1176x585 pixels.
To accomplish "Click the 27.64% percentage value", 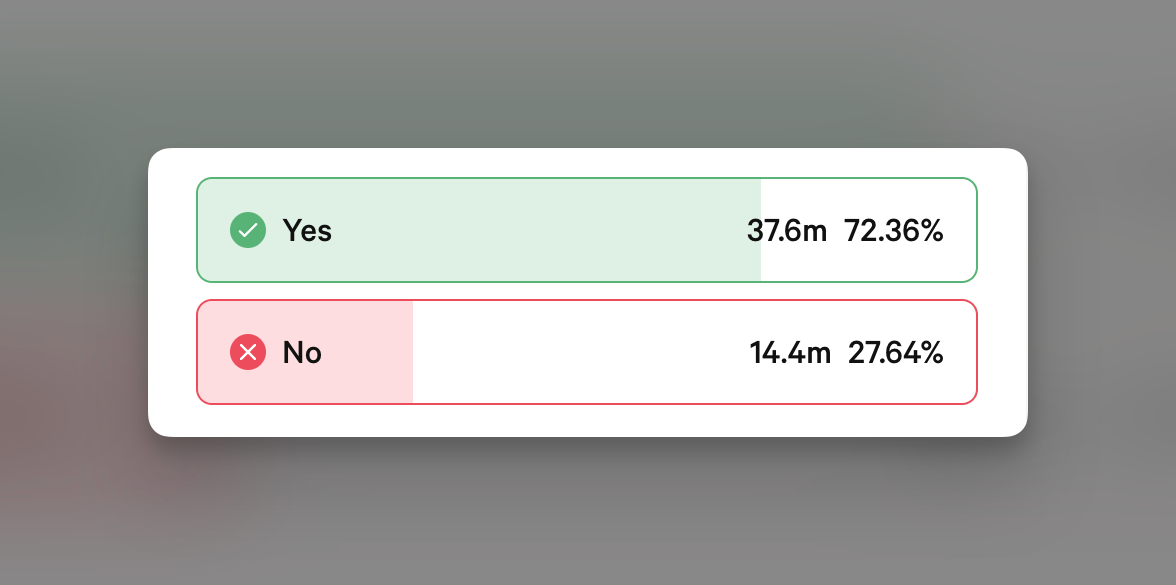I will point(896,352).
